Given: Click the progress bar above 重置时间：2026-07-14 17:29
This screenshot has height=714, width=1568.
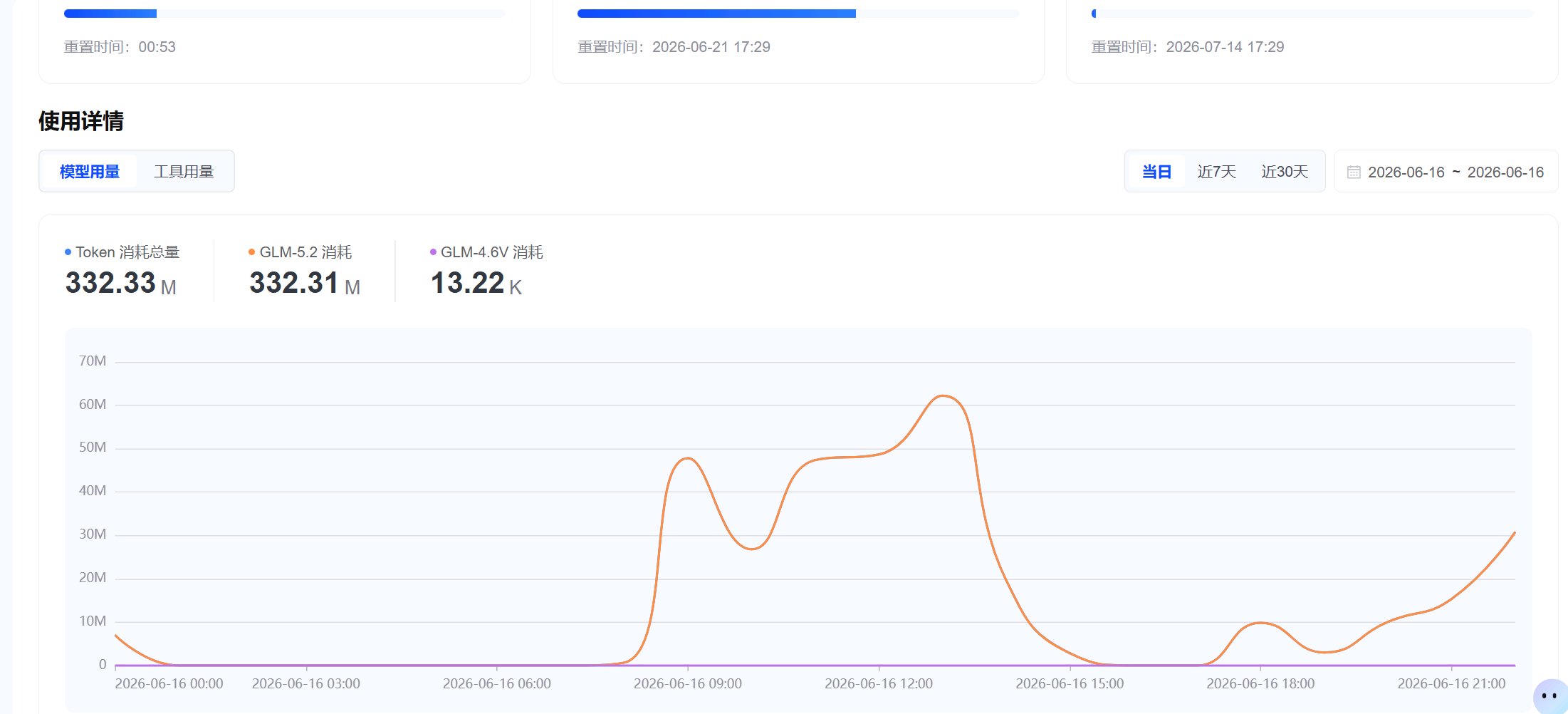Looking at the screenshot, I should (1312, 14).
